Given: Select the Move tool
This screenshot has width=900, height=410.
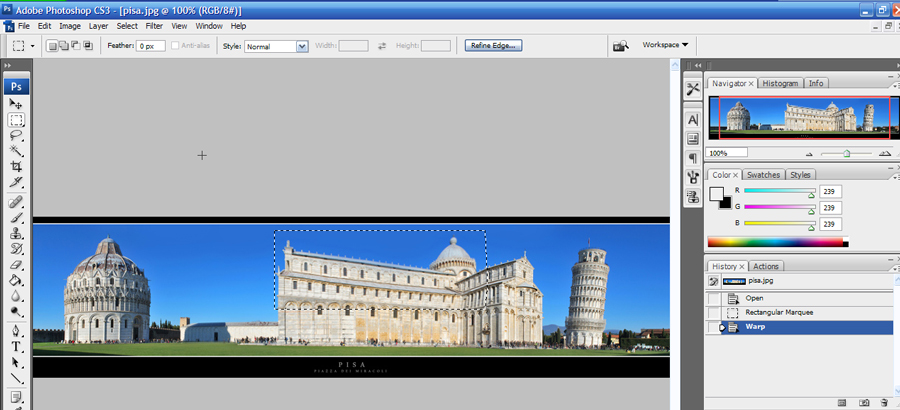Looking at the screenshot, I should (x=16, y=104).
